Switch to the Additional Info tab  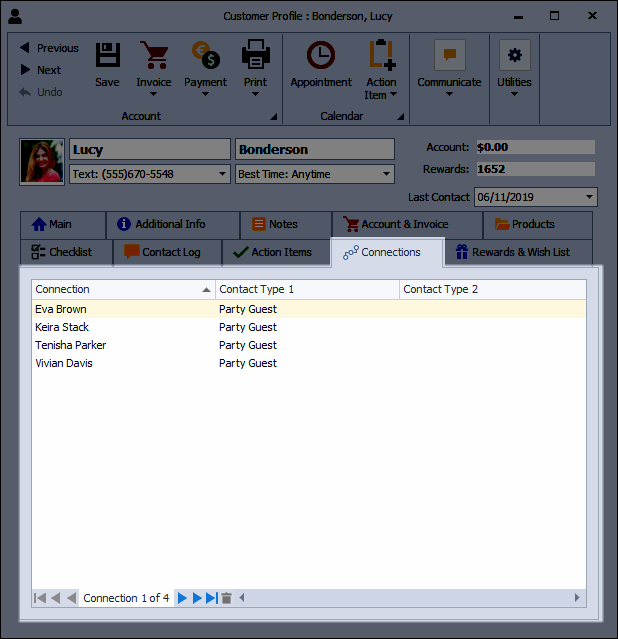(173, 225)
